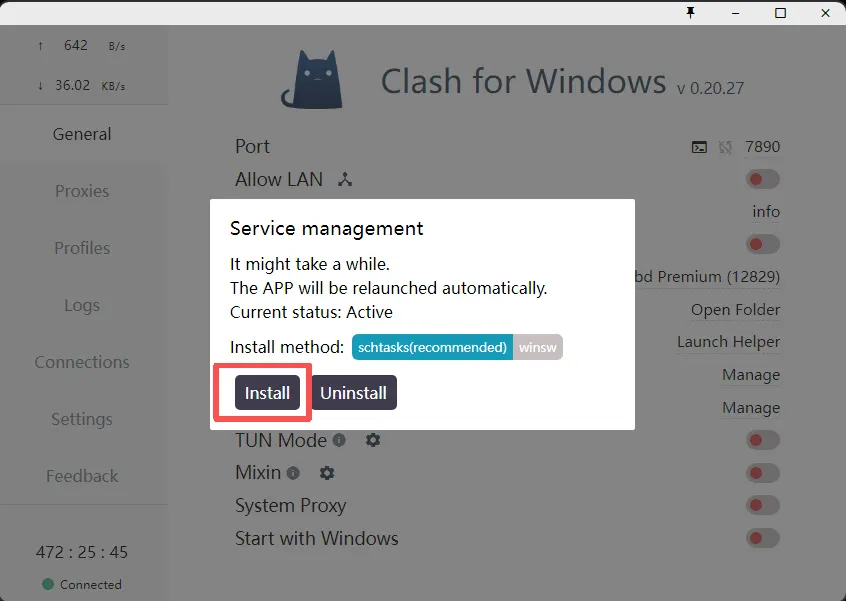Click the Connected status text
Image resolution: width=846 pixels, height=601 pixels.
[91, 584]
